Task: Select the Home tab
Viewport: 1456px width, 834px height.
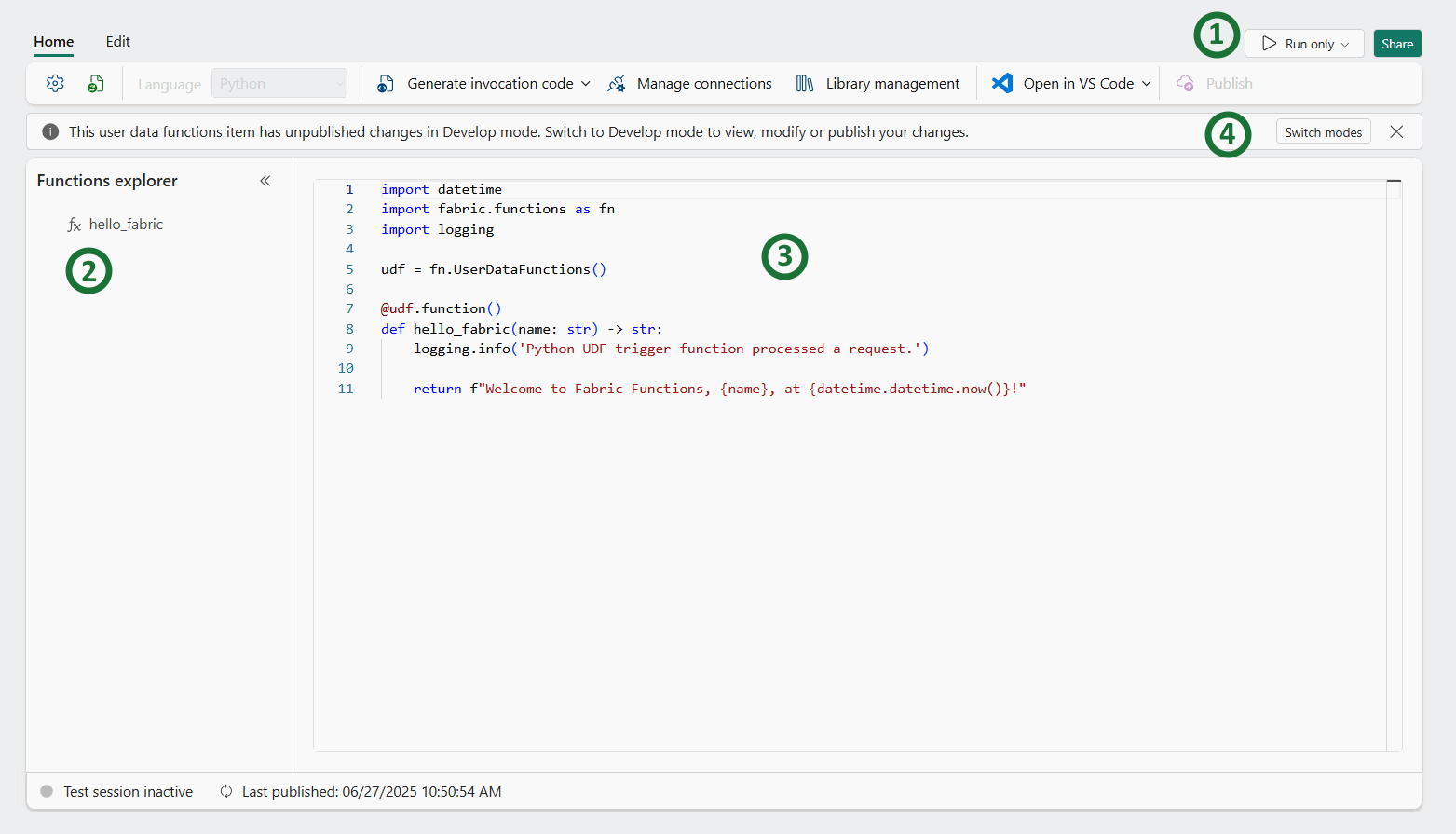Action: [x=54, y=42]
